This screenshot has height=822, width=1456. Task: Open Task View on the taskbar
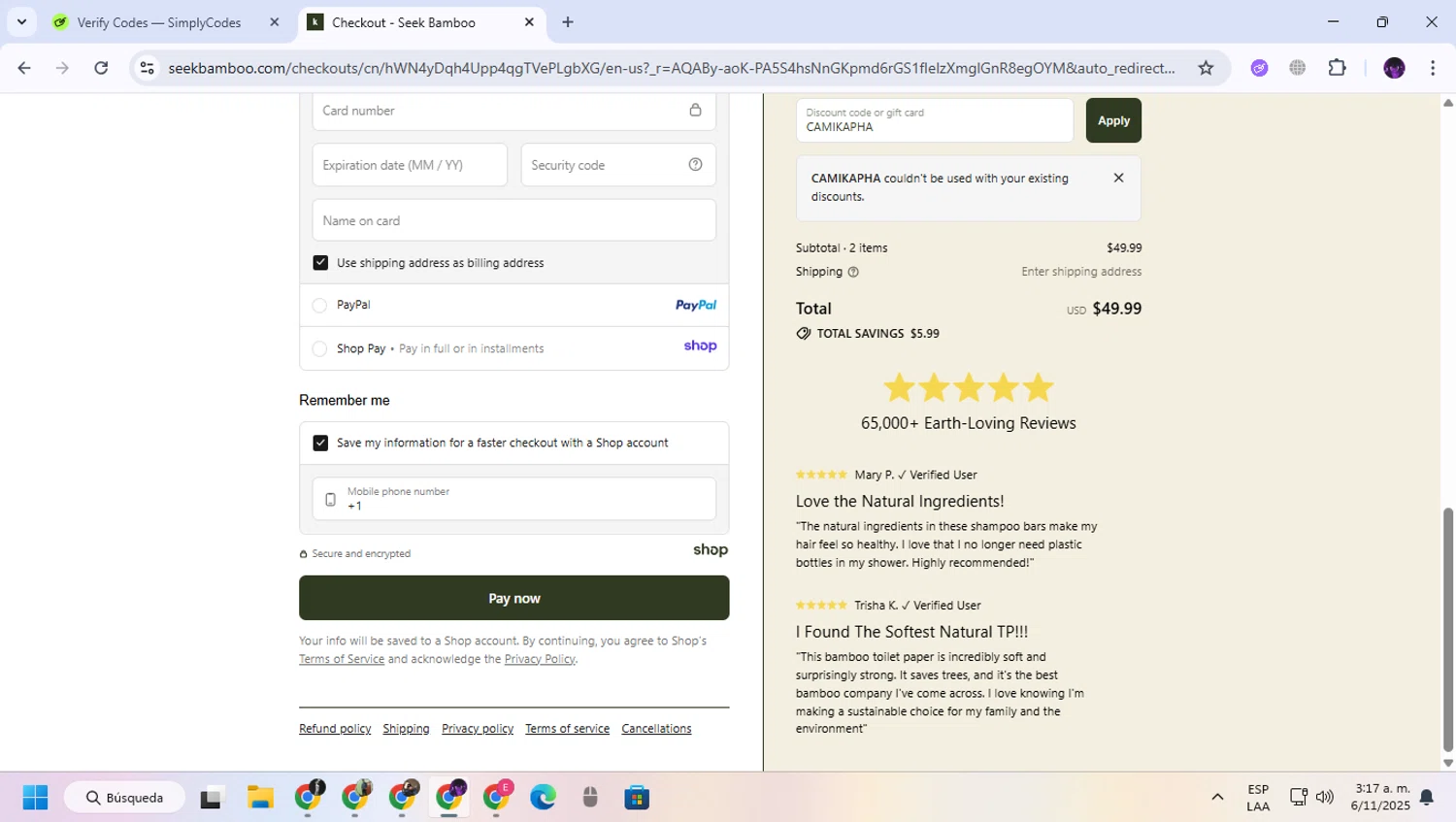[x=212, y=798]
